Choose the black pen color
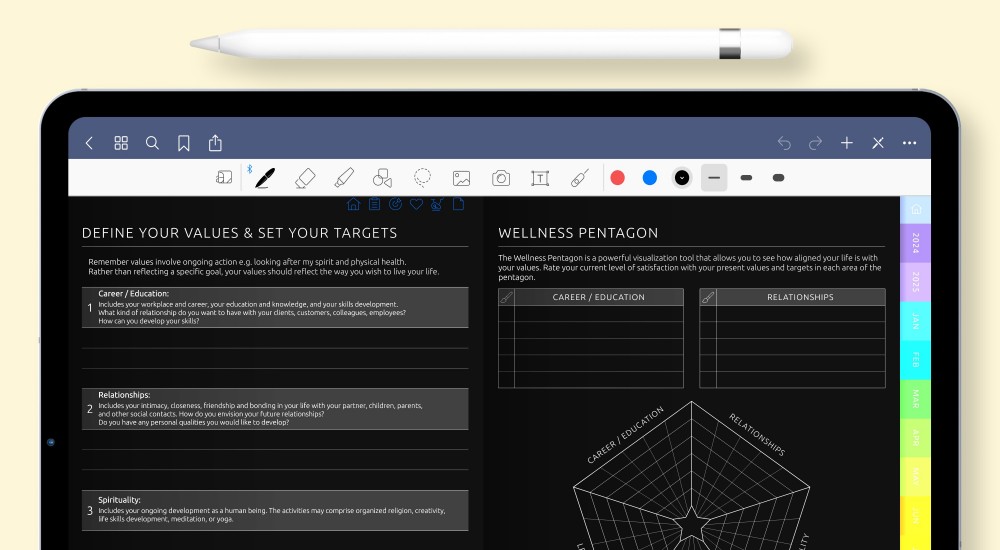 682,177
